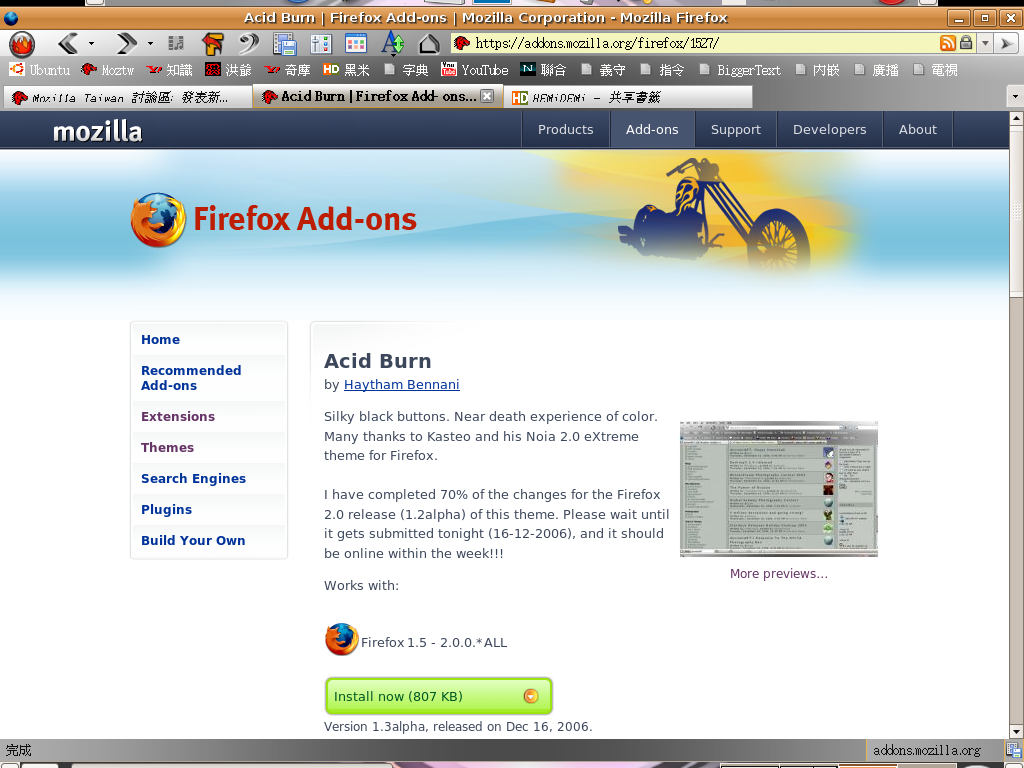
Task: Open the Back button history dropdown
Action: tap(91, 44)
